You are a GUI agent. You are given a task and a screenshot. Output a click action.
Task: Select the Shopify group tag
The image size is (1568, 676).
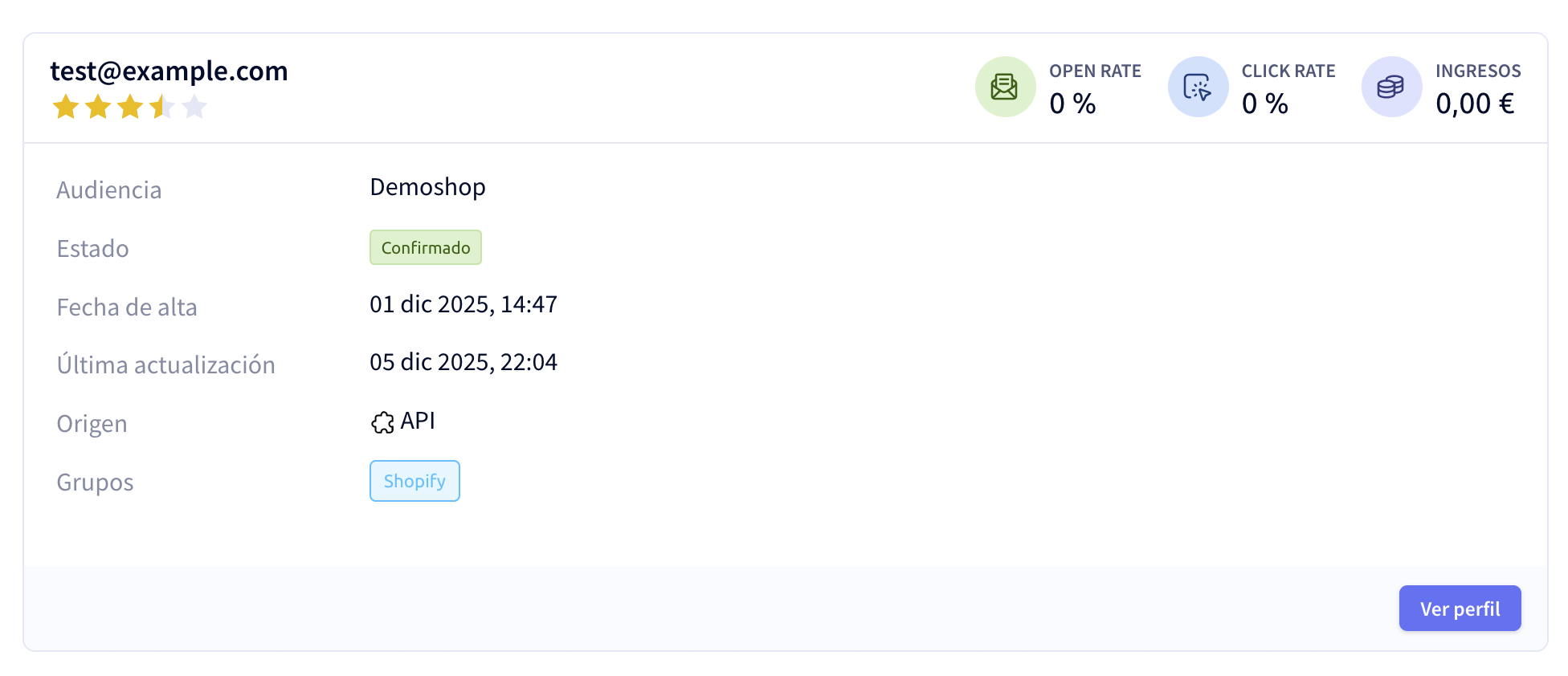coord(414,481)
